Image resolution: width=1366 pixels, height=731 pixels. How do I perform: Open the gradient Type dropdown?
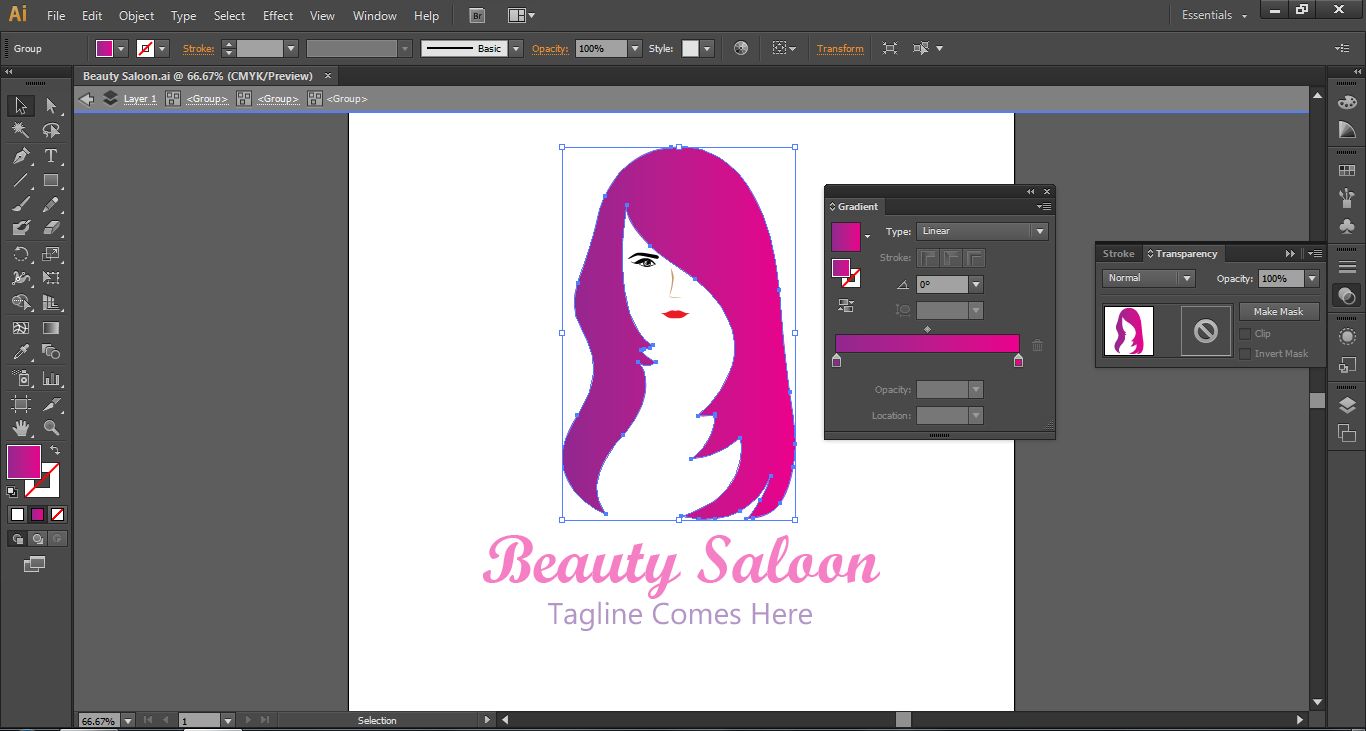pos(981,231)
